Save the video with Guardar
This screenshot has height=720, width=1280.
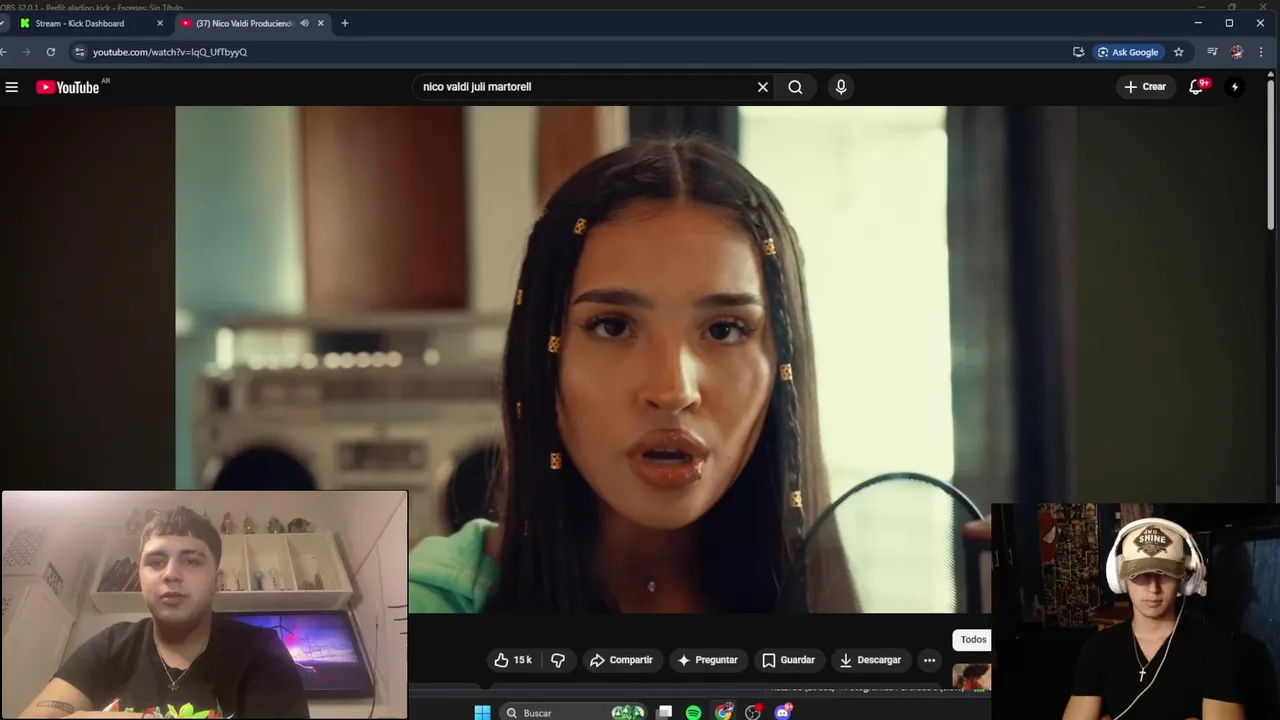tap(789, 660)
